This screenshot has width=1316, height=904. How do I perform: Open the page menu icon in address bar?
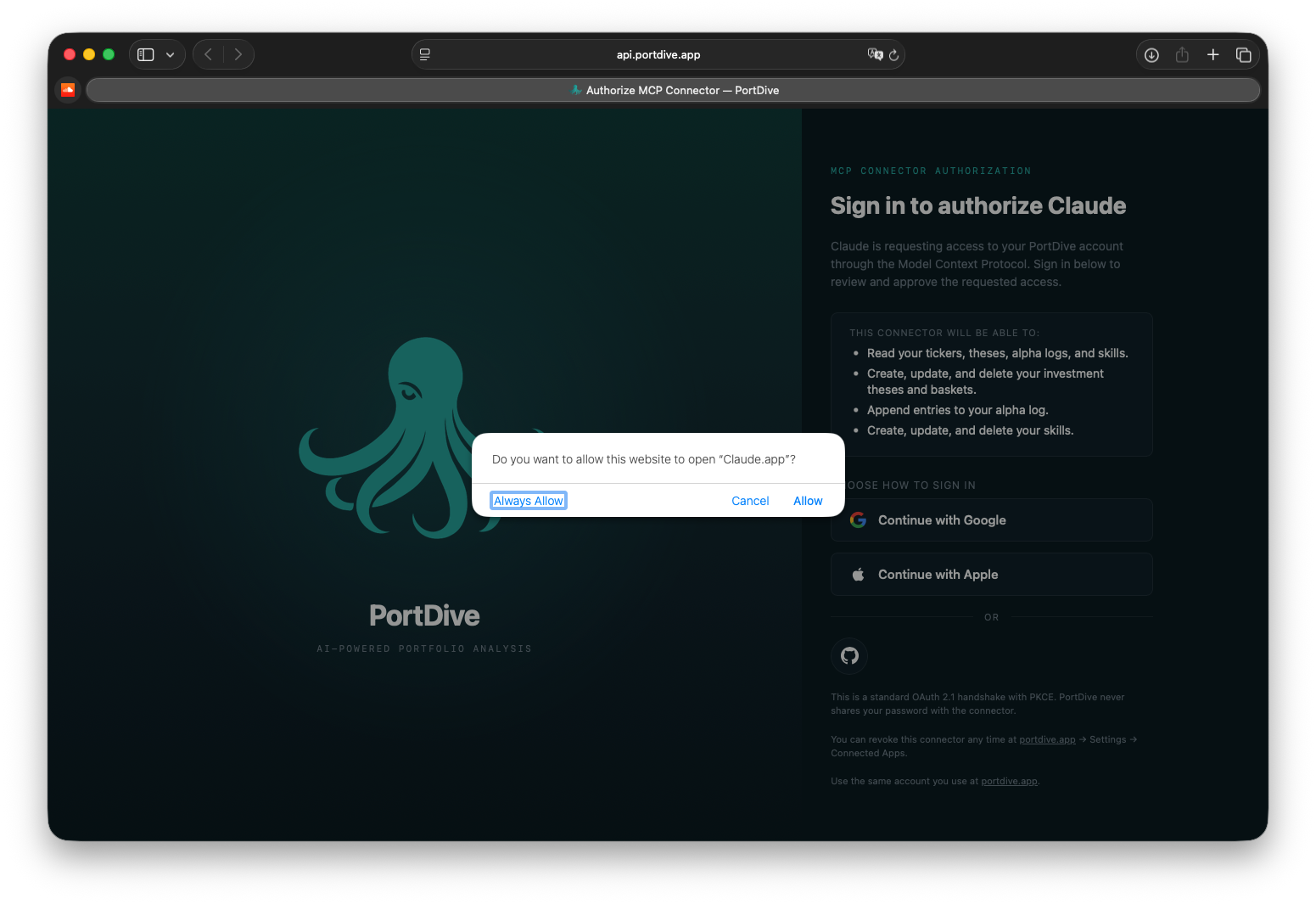click(x=425, y=54)
